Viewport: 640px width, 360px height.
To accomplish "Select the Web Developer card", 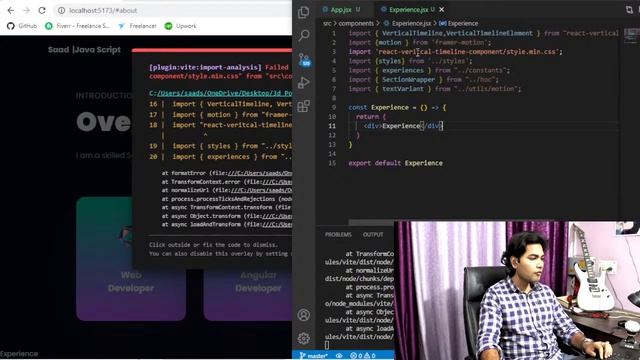I will click(131, 259).
